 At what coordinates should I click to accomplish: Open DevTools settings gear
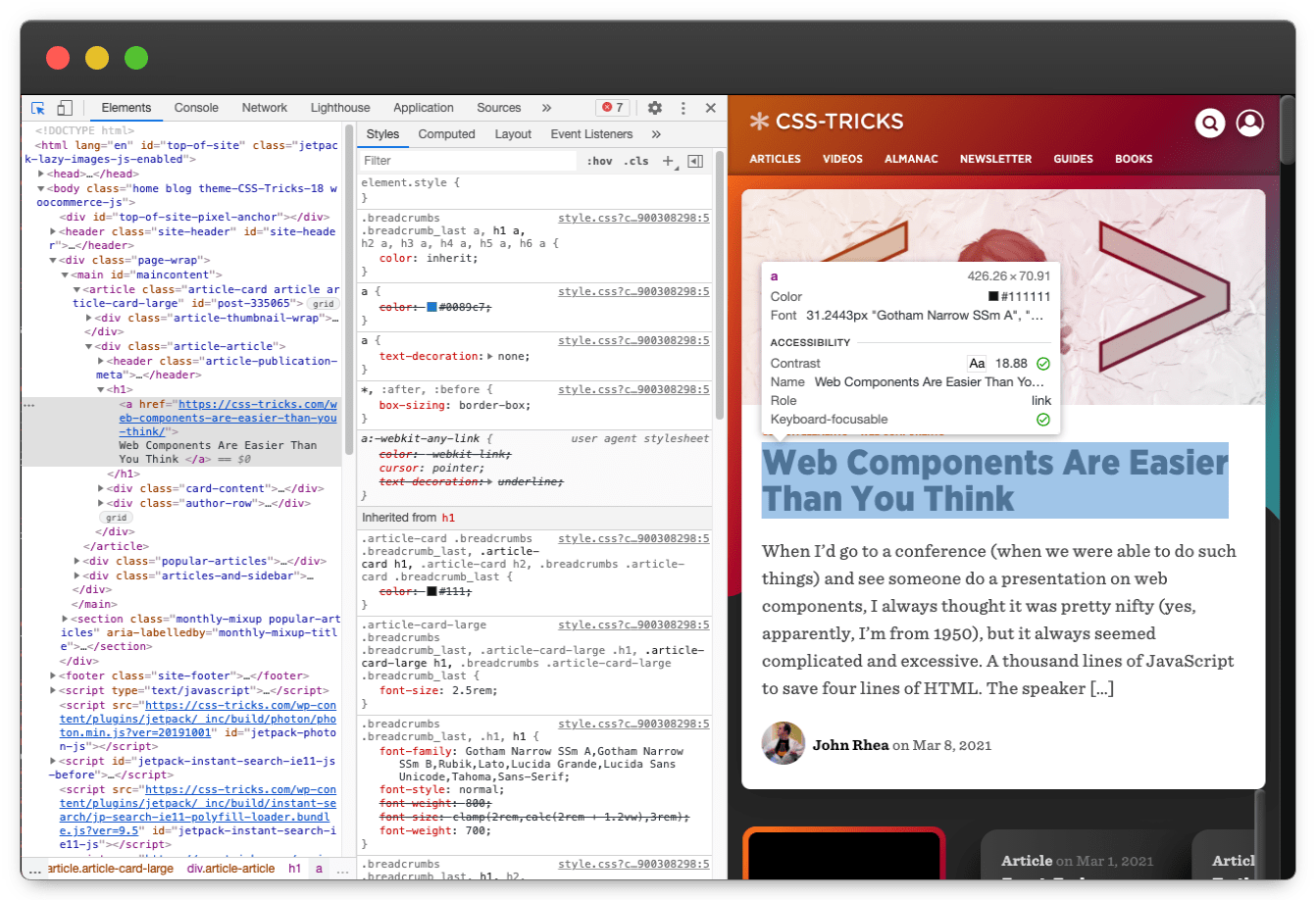(655, 108)
